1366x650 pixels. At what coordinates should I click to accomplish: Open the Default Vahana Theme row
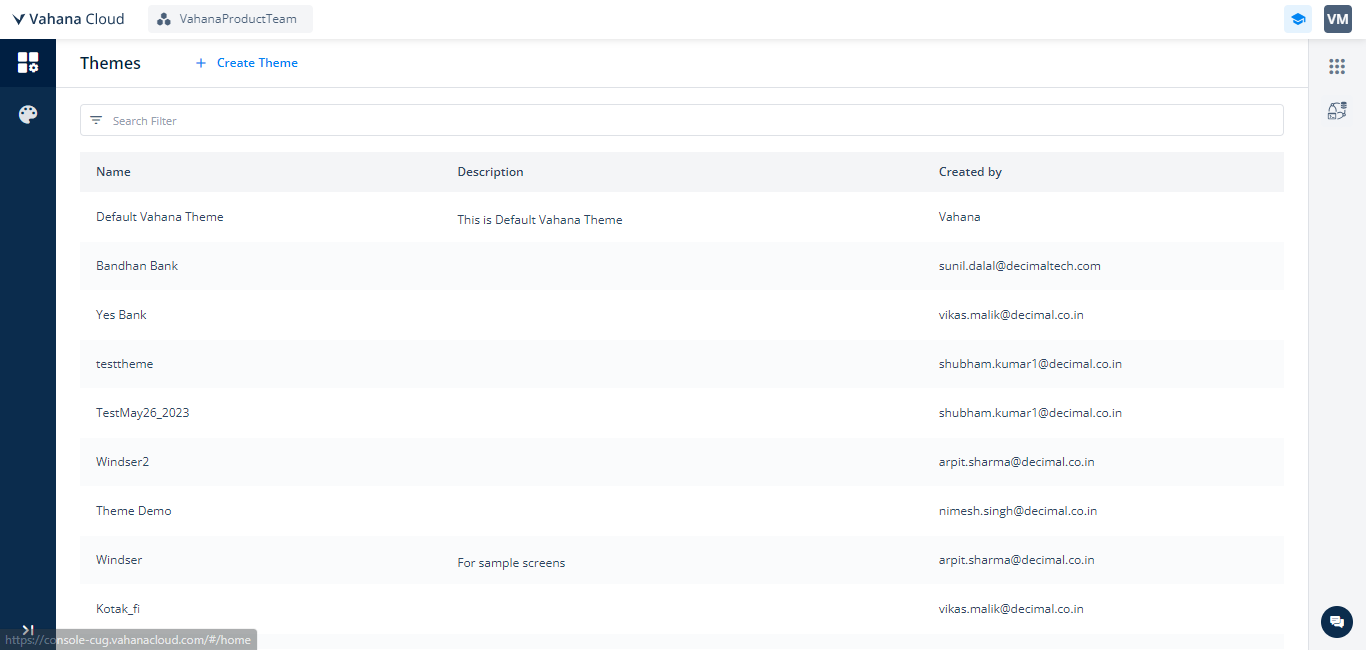click(682, 217)
